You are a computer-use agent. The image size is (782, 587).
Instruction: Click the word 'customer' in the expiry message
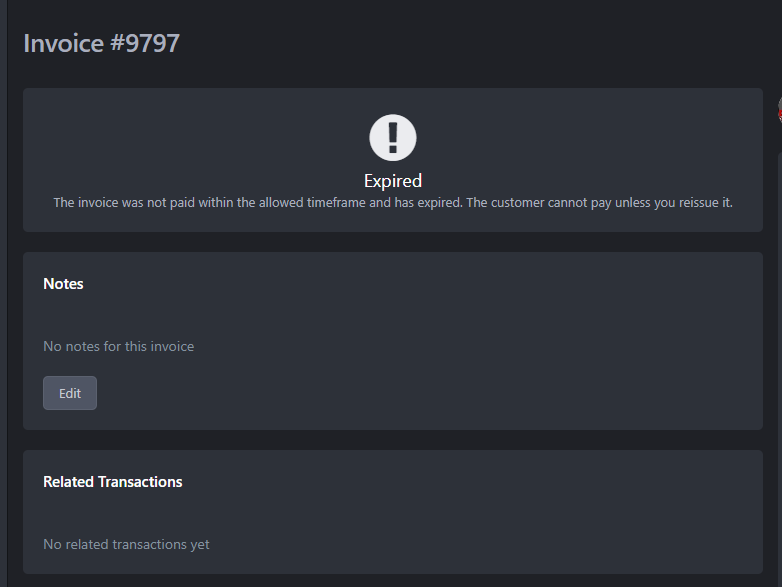[x=518, y=202]
